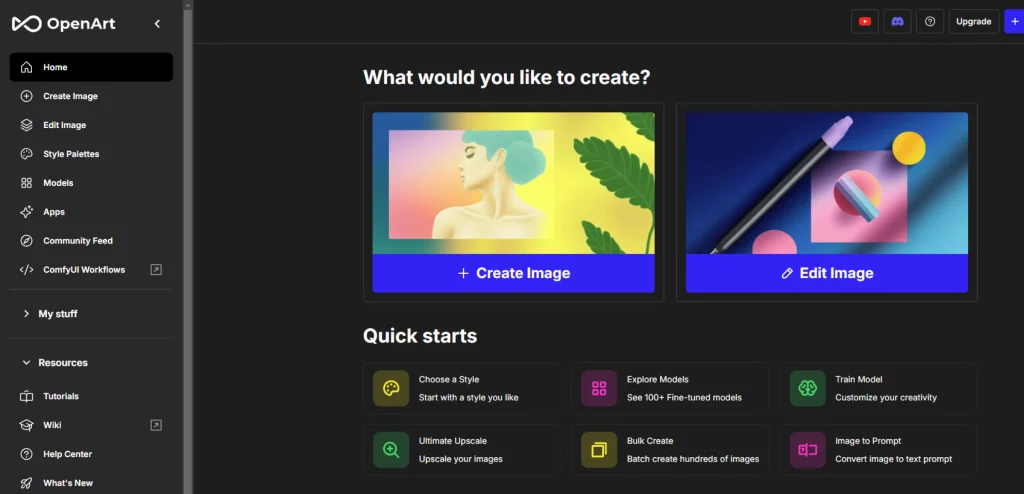Click the Choose a Style palette icon

coord(391,388)
